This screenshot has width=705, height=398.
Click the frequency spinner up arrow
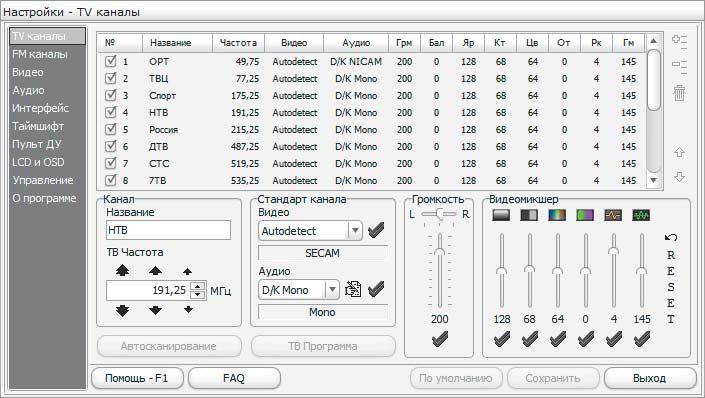pyautogui.click(x=198, y=286)
